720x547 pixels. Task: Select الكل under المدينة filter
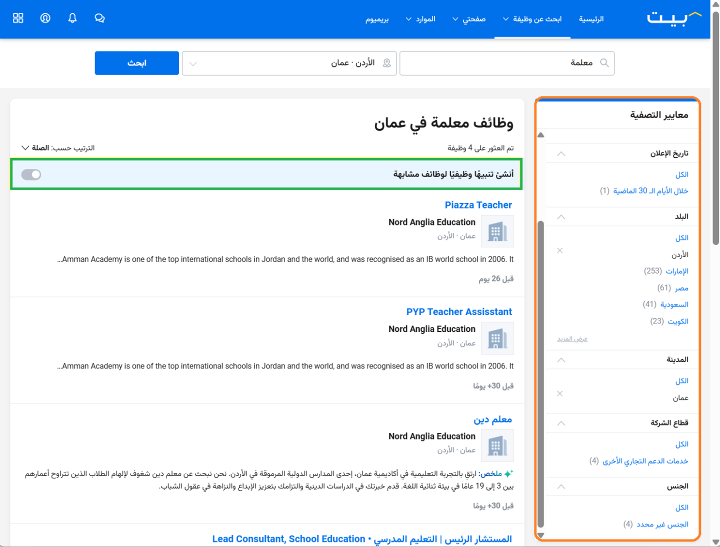coord(682,381)
